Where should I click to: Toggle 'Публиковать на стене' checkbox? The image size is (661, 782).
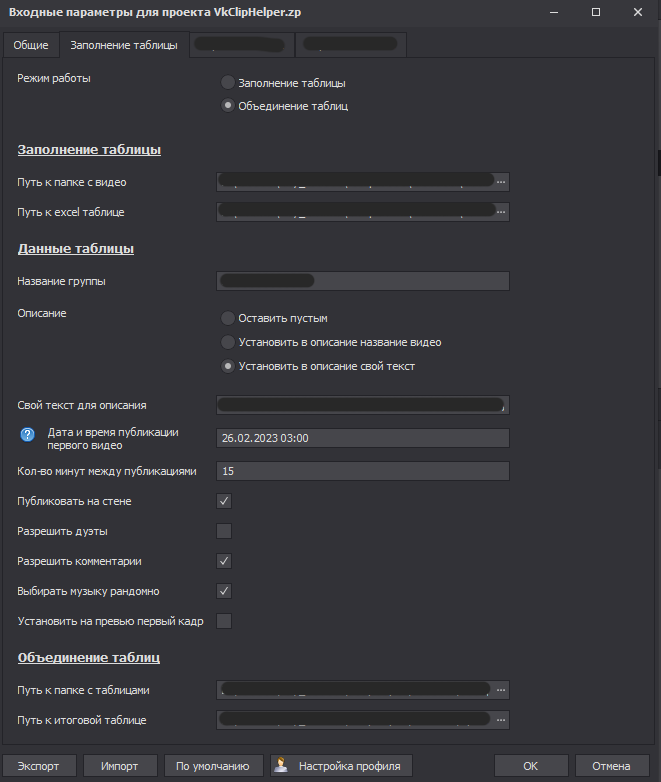(x=224, y=501)
